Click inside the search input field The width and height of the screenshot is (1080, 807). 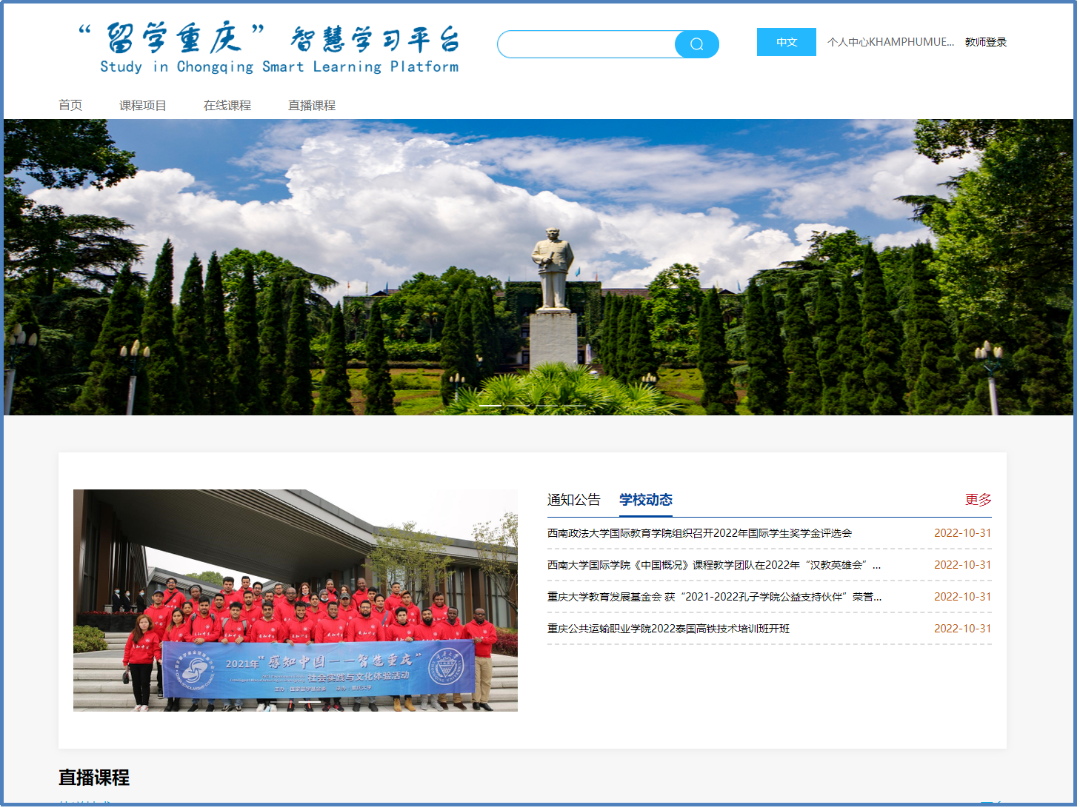point(590,44)
